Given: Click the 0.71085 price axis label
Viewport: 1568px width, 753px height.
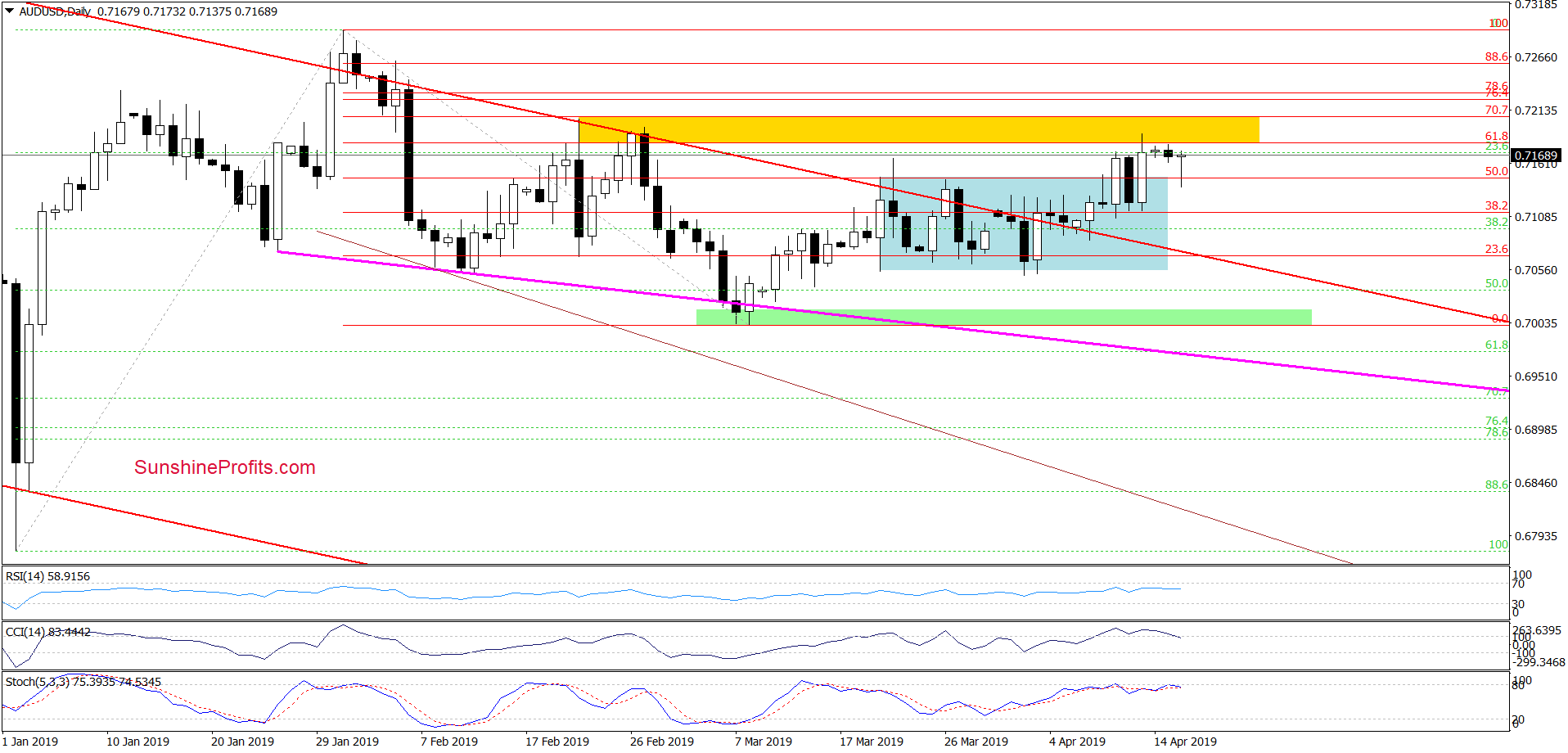Looking at the screenshot, I should 1536,217.
